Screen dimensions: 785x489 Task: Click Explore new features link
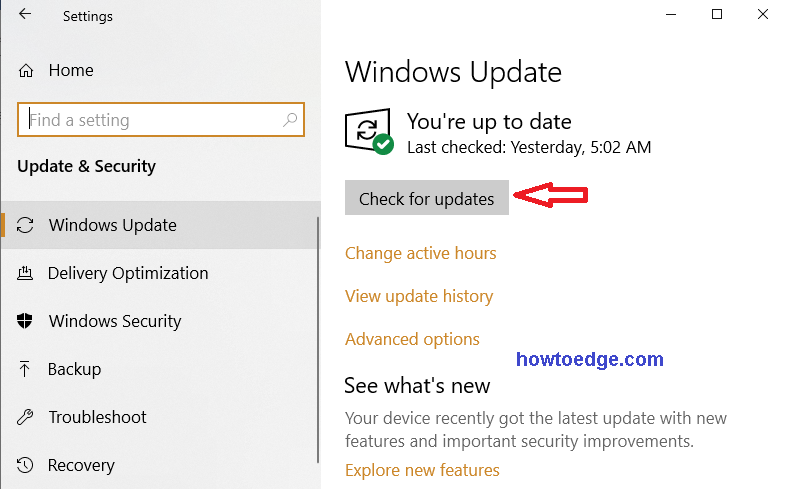pos(422,470)
